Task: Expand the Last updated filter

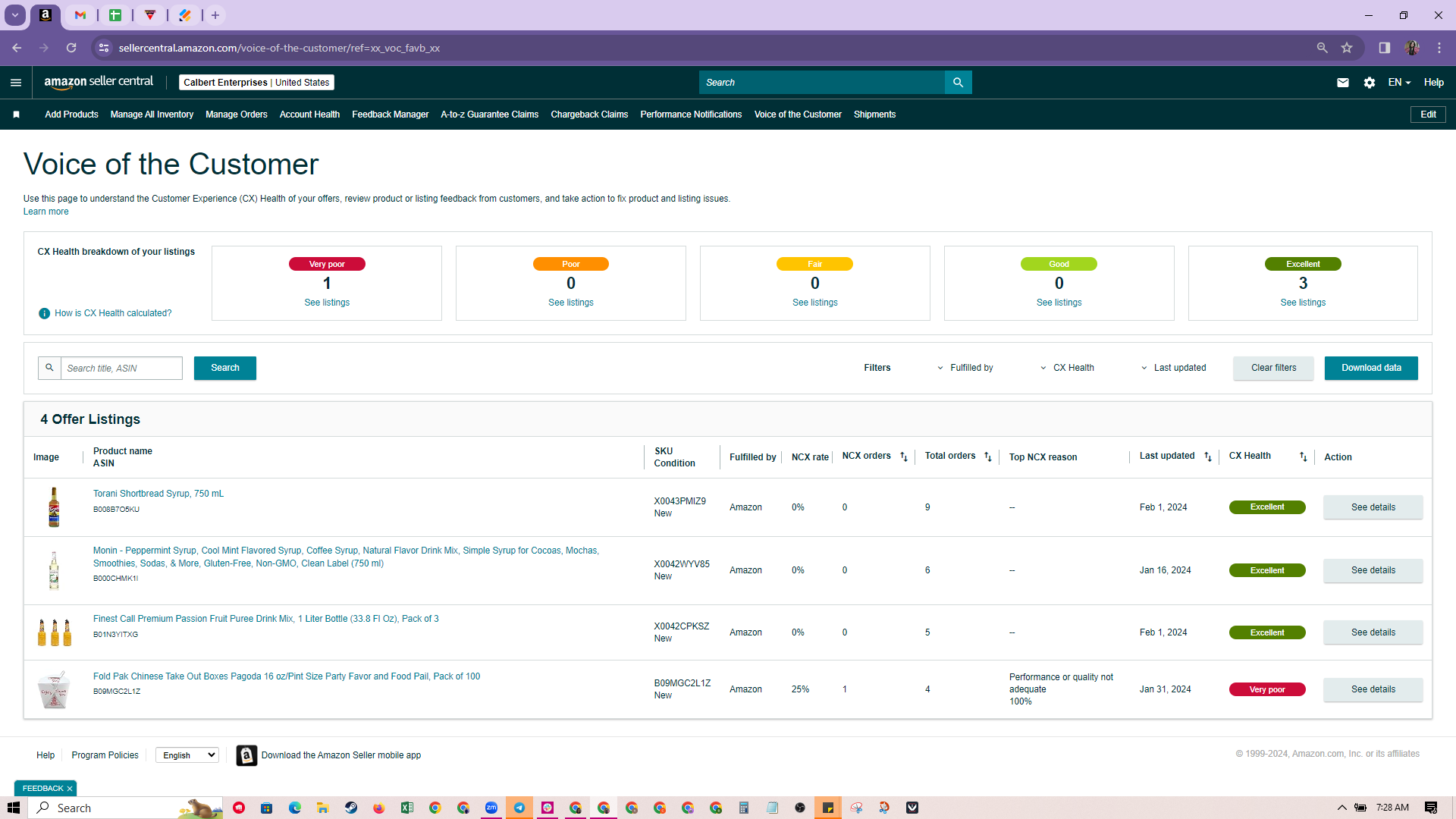Action: click(1173, 368)
